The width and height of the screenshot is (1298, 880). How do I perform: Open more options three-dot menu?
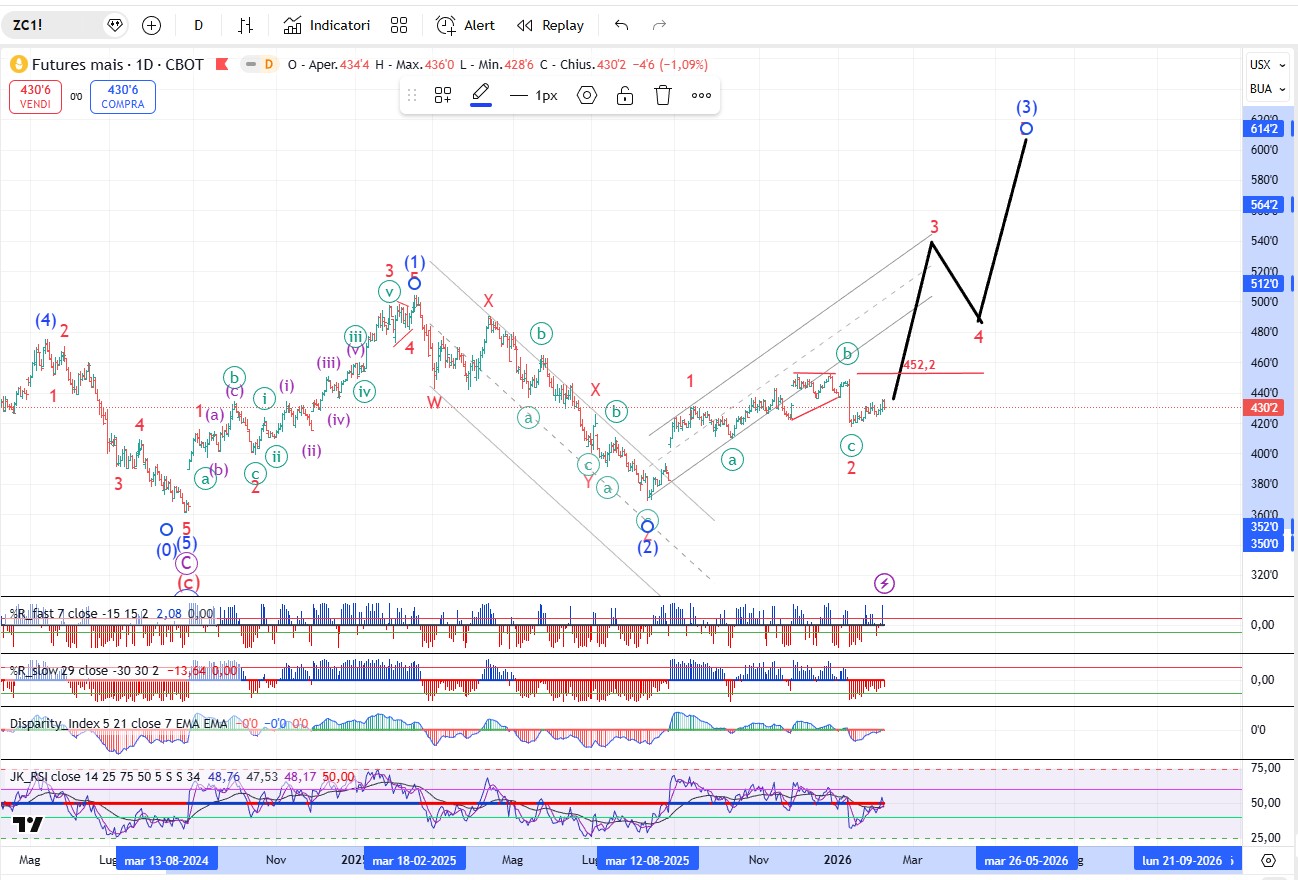tap(701, 95)
